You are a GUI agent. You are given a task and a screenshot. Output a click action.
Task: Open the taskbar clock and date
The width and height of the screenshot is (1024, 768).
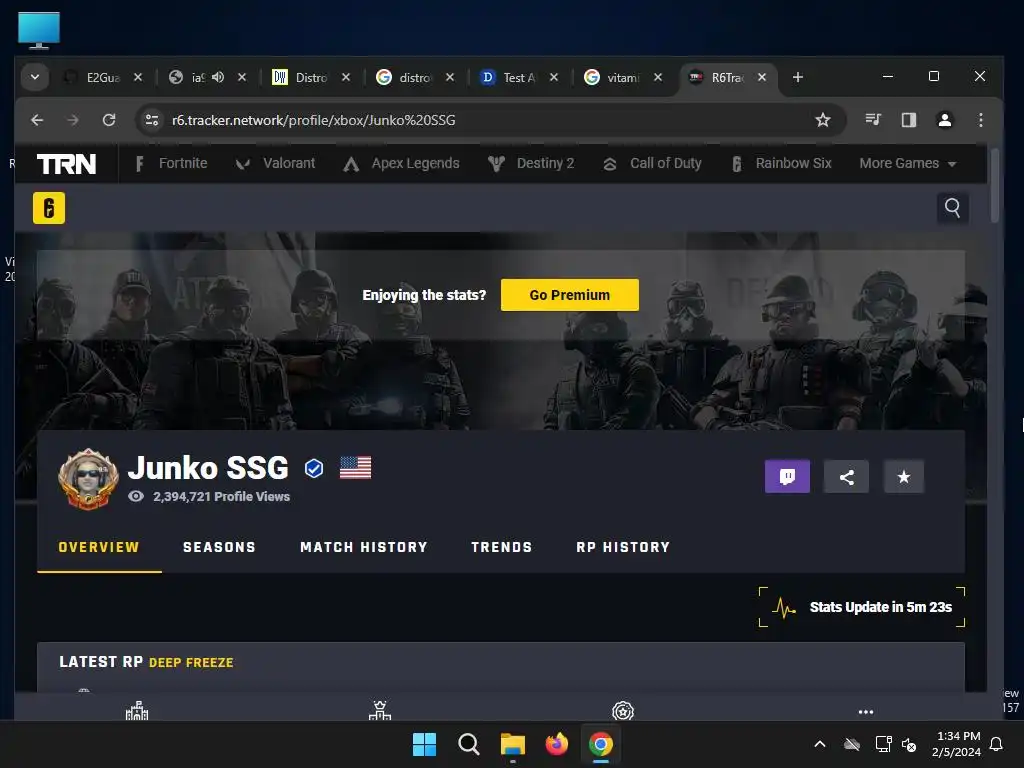click(957, 744)
